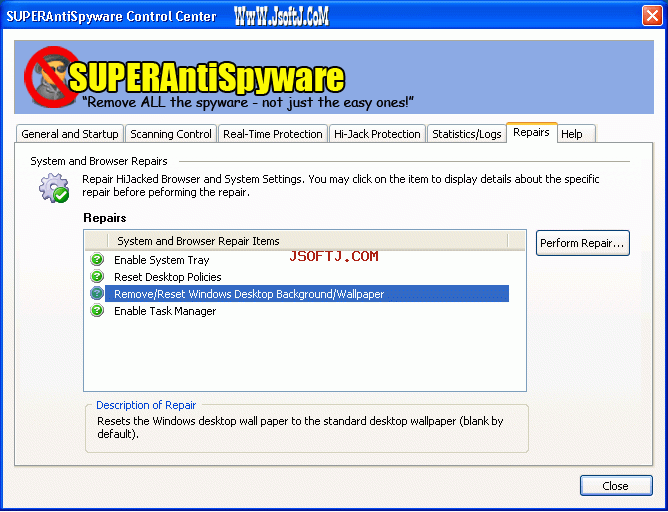Viewport: 668px width, 512px height.
Task: Click the icon beside Remove/Reset Windows Desktop Background
Action: [97, 293]
